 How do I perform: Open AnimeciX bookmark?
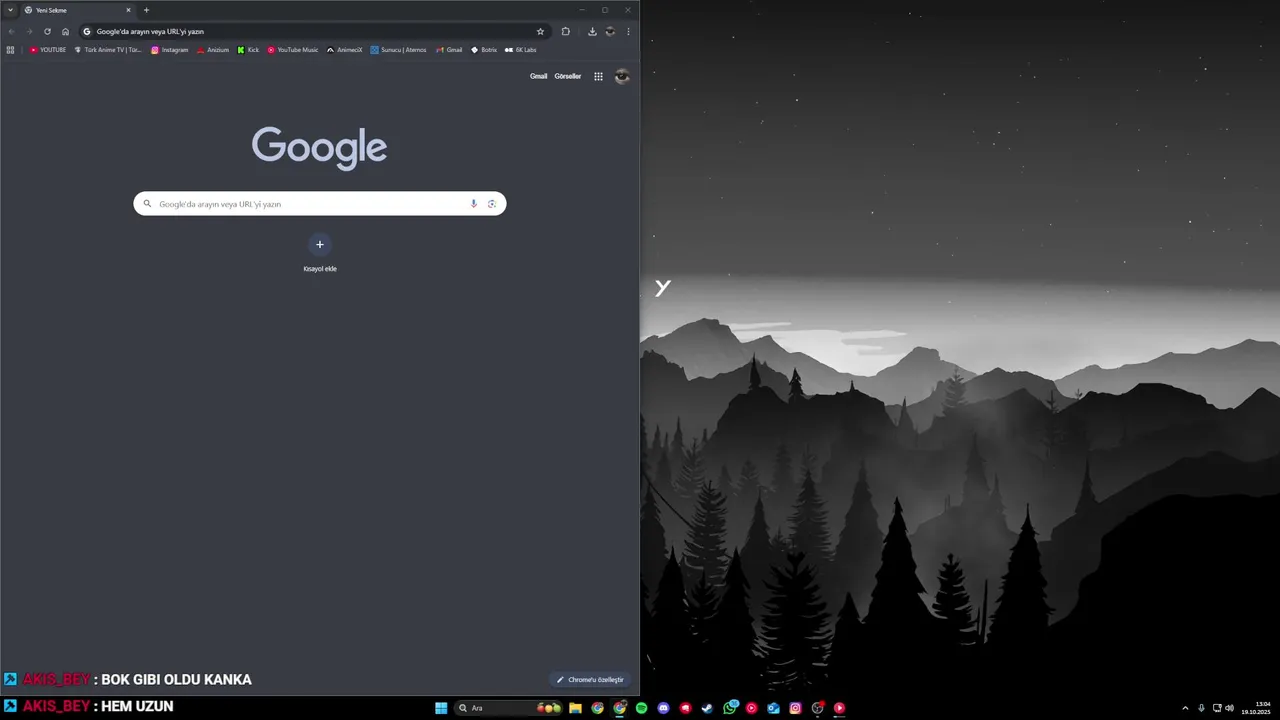click(x=345, y=50)
